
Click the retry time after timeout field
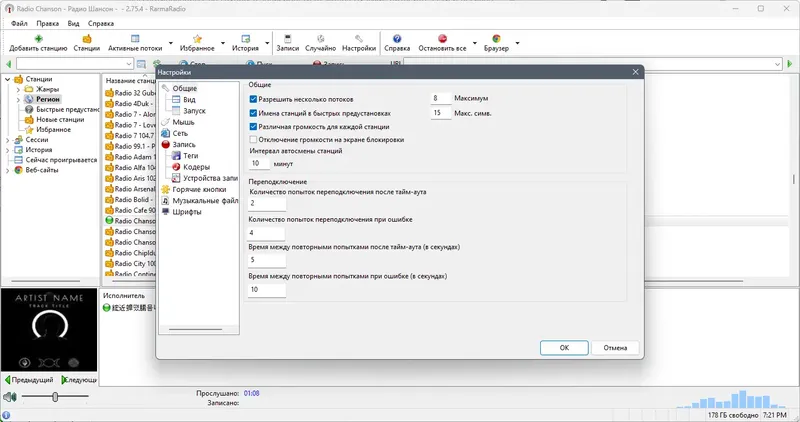pos(267,260)
